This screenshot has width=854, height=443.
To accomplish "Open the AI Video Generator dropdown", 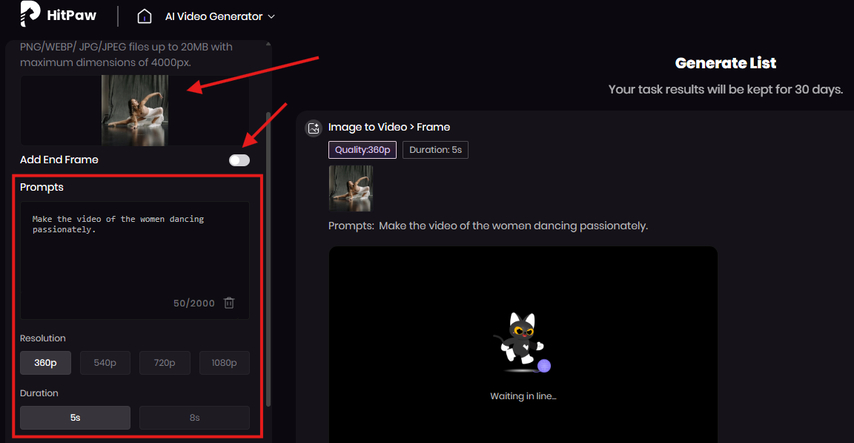I will click(220, 17).
